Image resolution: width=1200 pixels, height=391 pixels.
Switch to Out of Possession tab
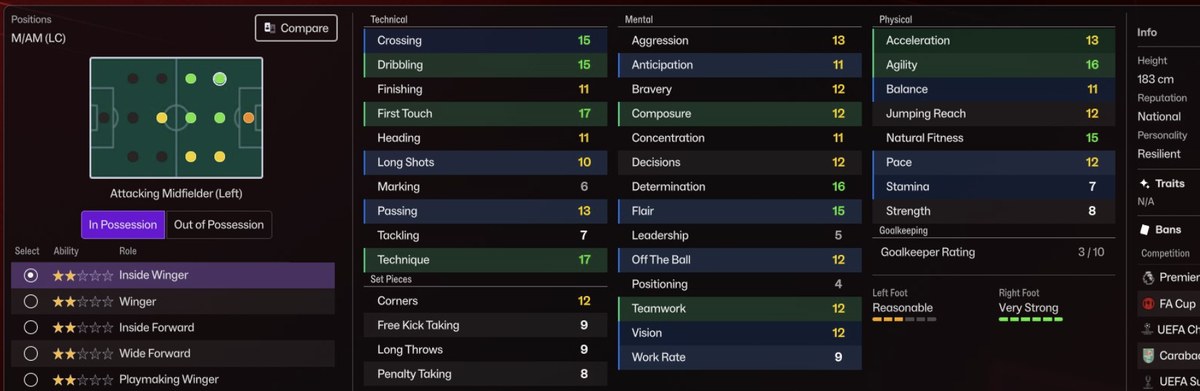pyautogui.click(x=219, y=224)
